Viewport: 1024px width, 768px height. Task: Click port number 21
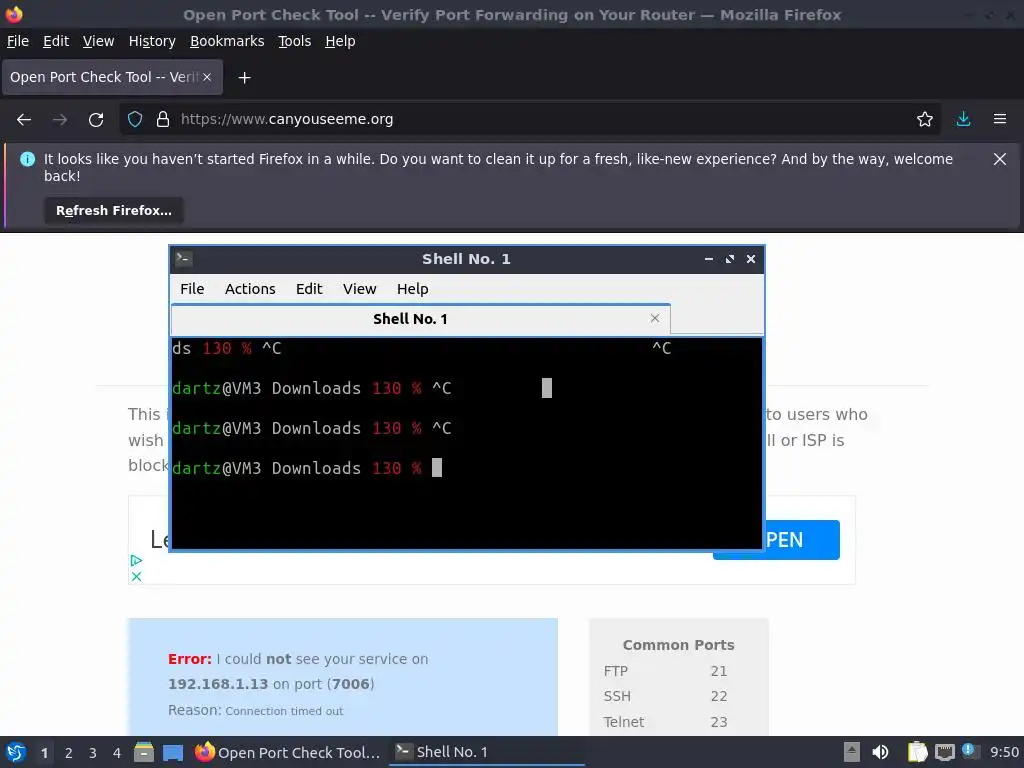(x=718, y=671)
